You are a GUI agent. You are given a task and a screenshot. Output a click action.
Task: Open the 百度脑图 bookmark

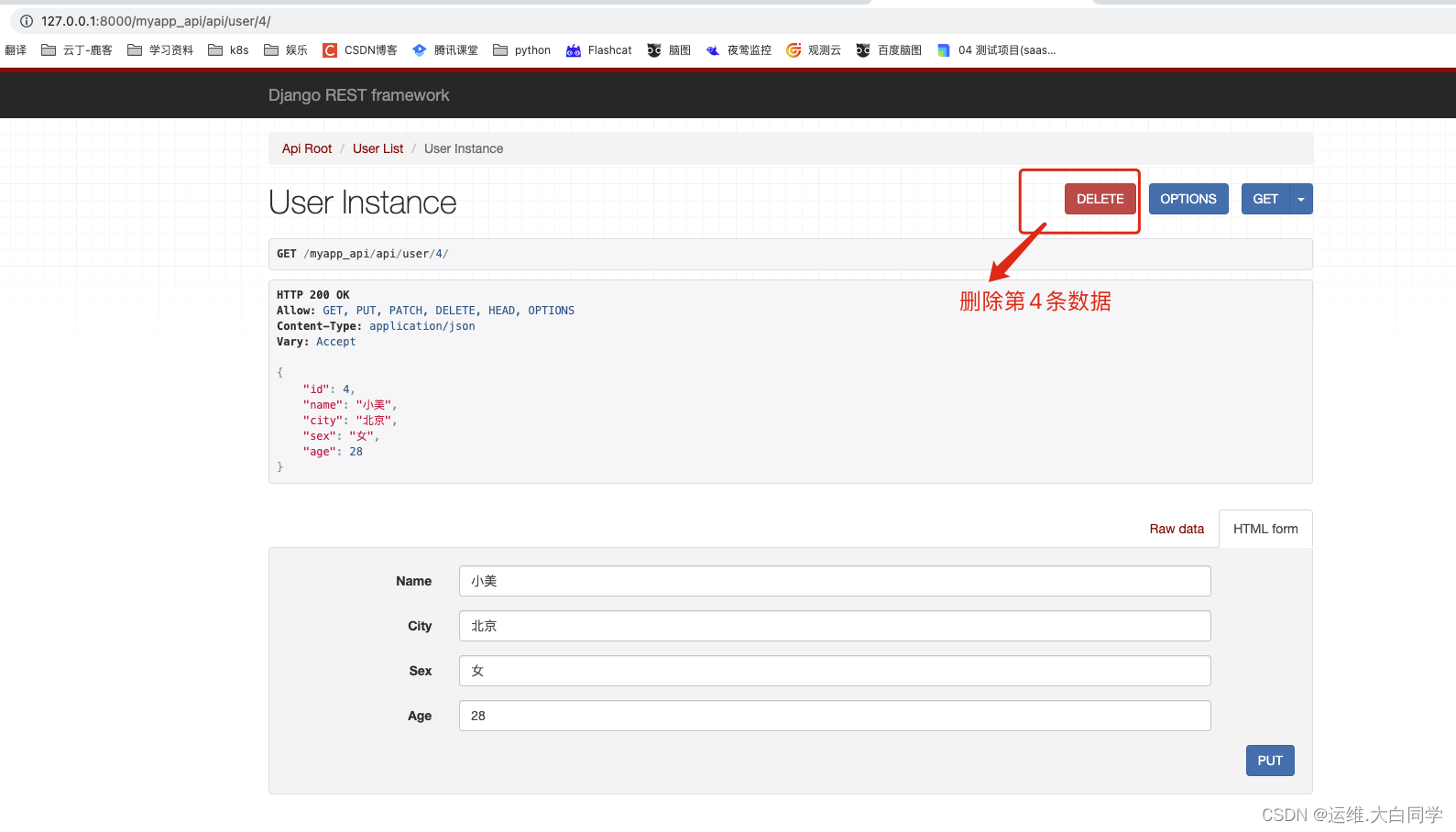(x=889, y=50)
